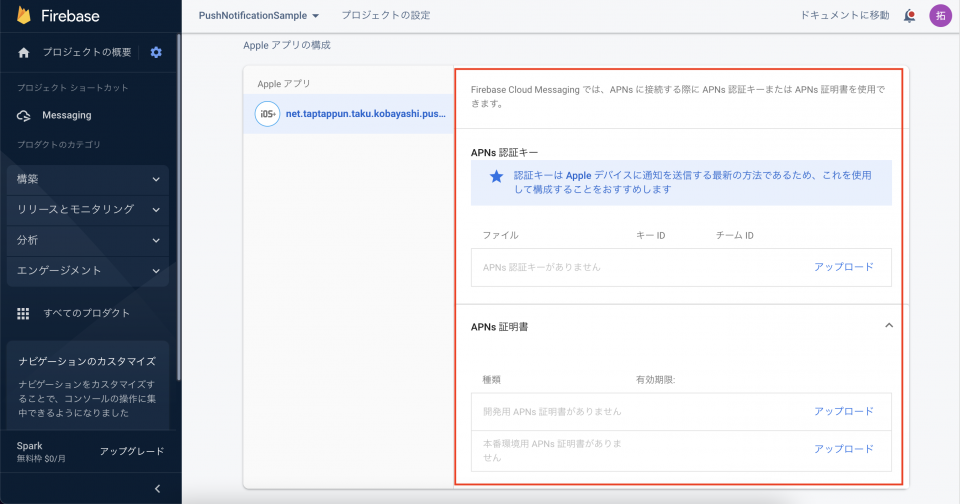Image resolution: width=960 pixels, height=504 pixels.
Task: Select net.taptappun.taku.kobayashi app row
Action: (348, 114)
